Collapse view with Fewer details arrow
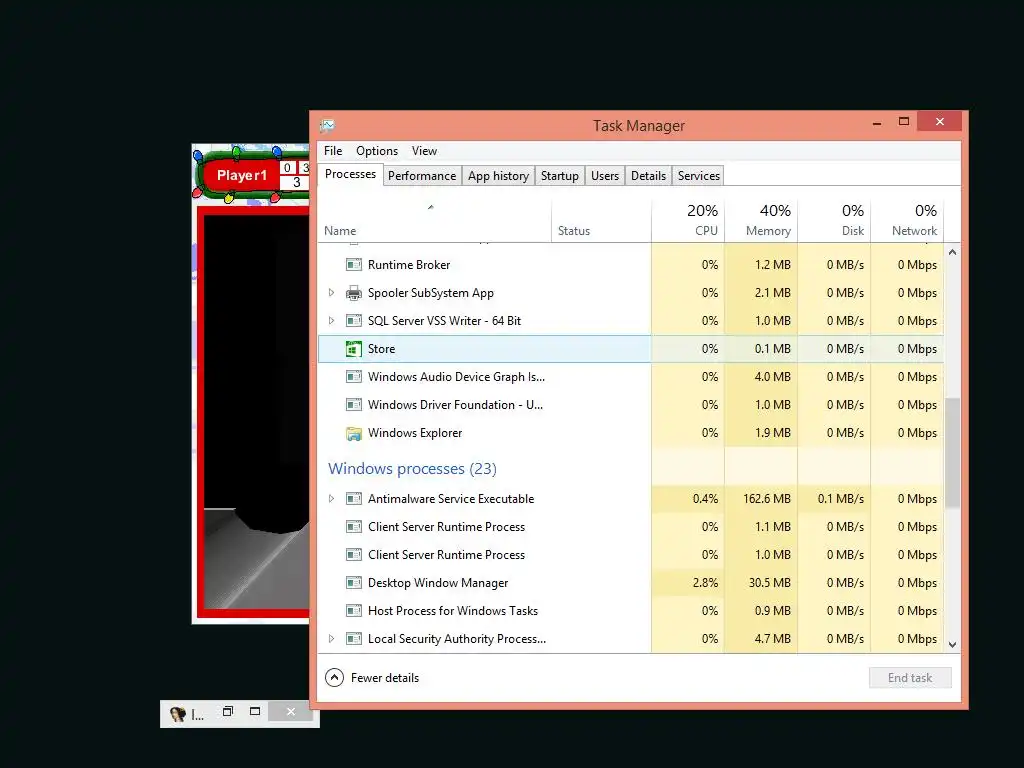Screen dimensions: 1024x768 [334, 678]
